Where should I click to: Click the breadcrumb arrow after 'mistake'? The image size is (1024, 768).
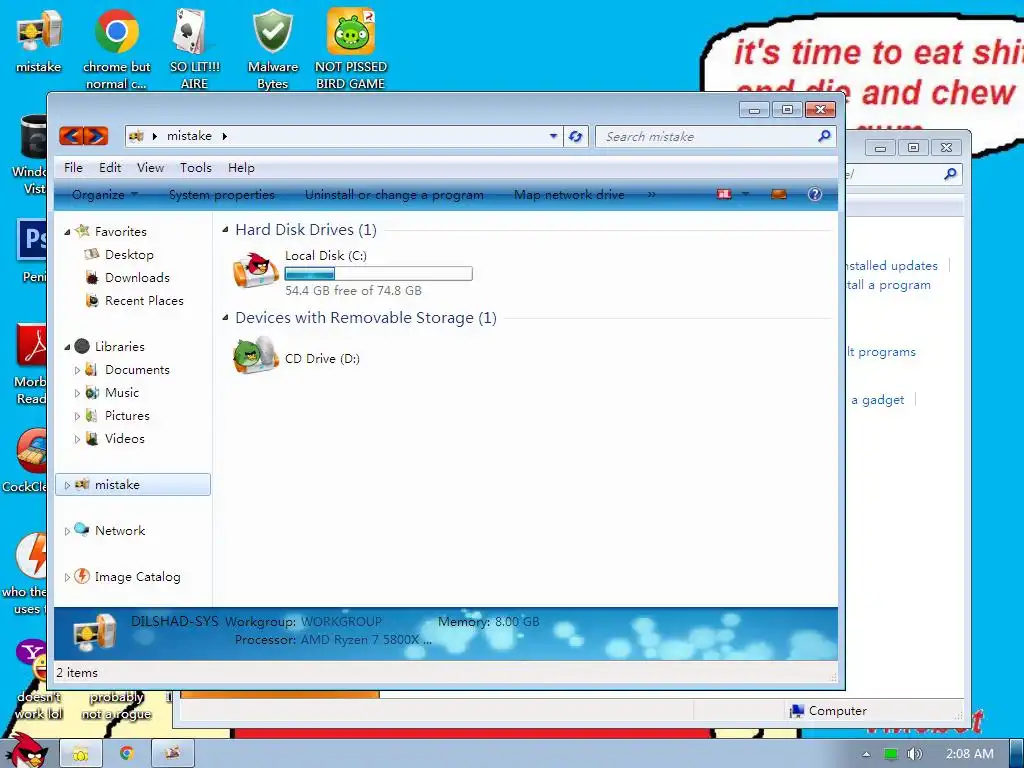(x=225, y=136)
